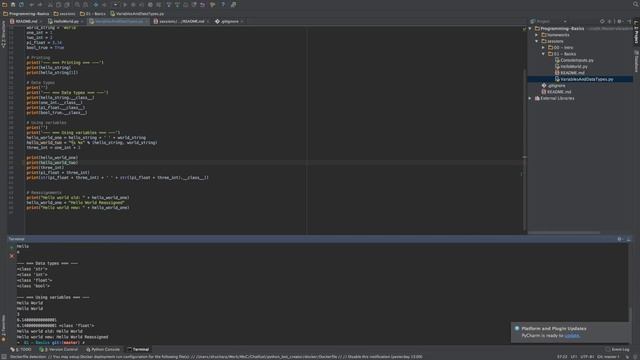Switch to the .gitignore editor tab
This screenshot has width=640, height=360.
pyautogui.click(x=229, y=21)
